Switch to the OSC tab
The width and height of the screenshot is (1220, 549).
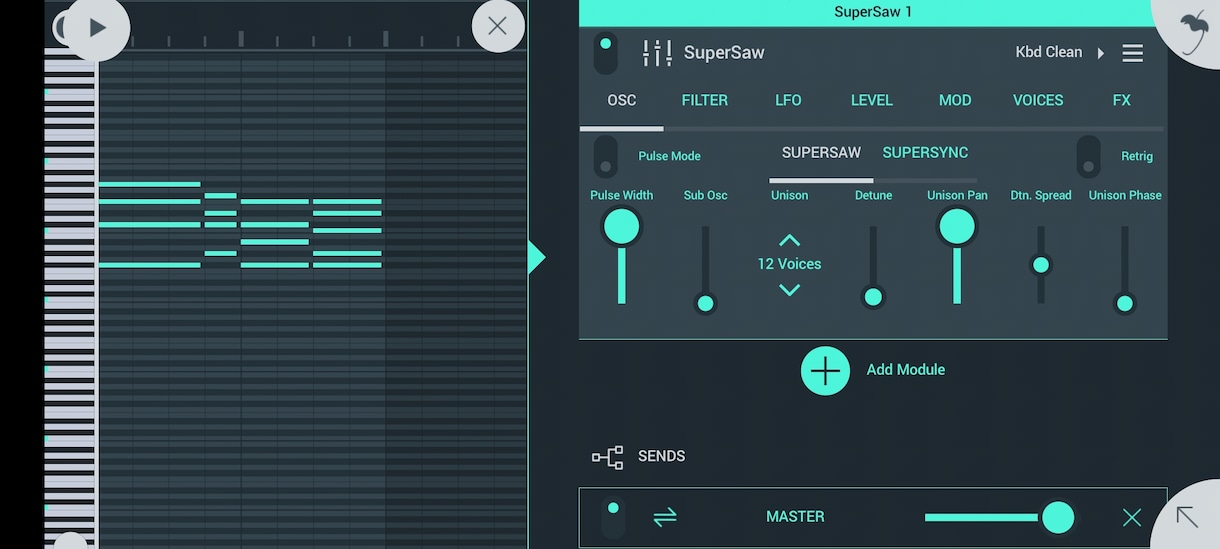pyautogui.click(x=621, y=100)
